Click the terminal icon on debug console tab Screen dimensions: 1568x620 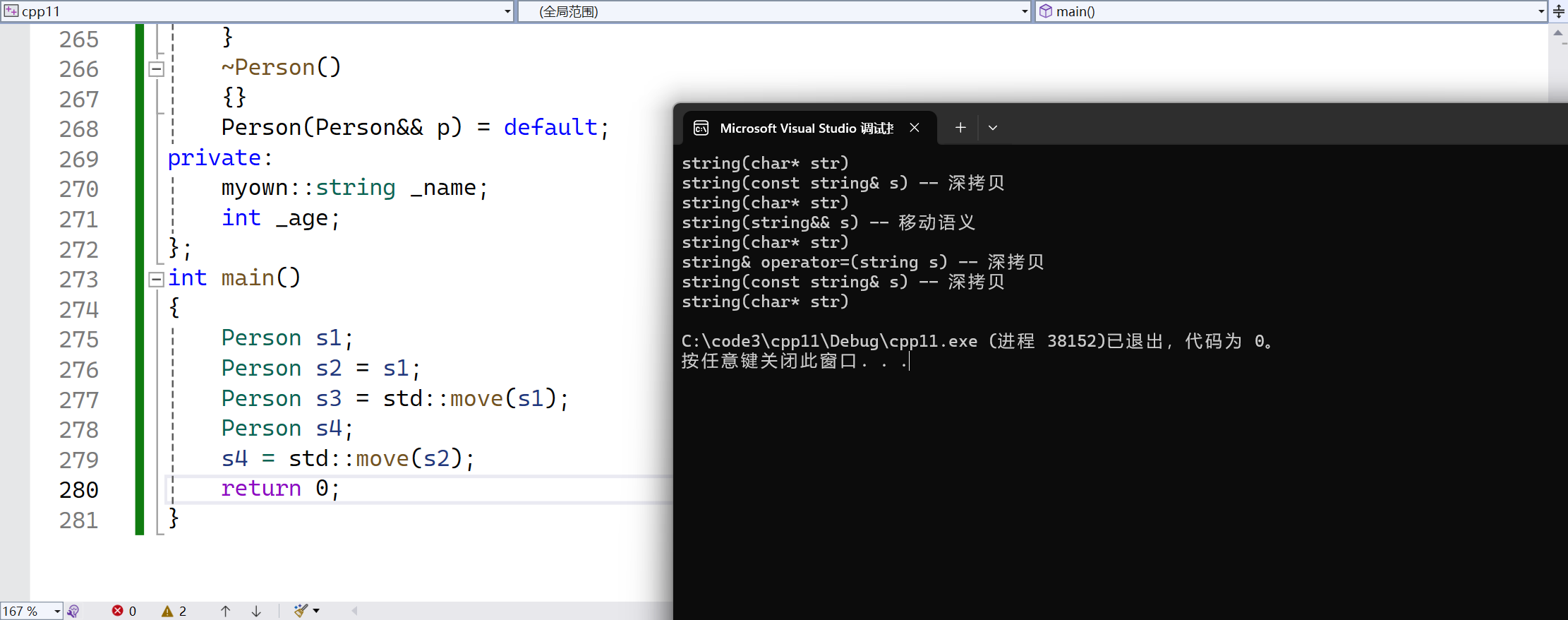click(x=701, y=128)
